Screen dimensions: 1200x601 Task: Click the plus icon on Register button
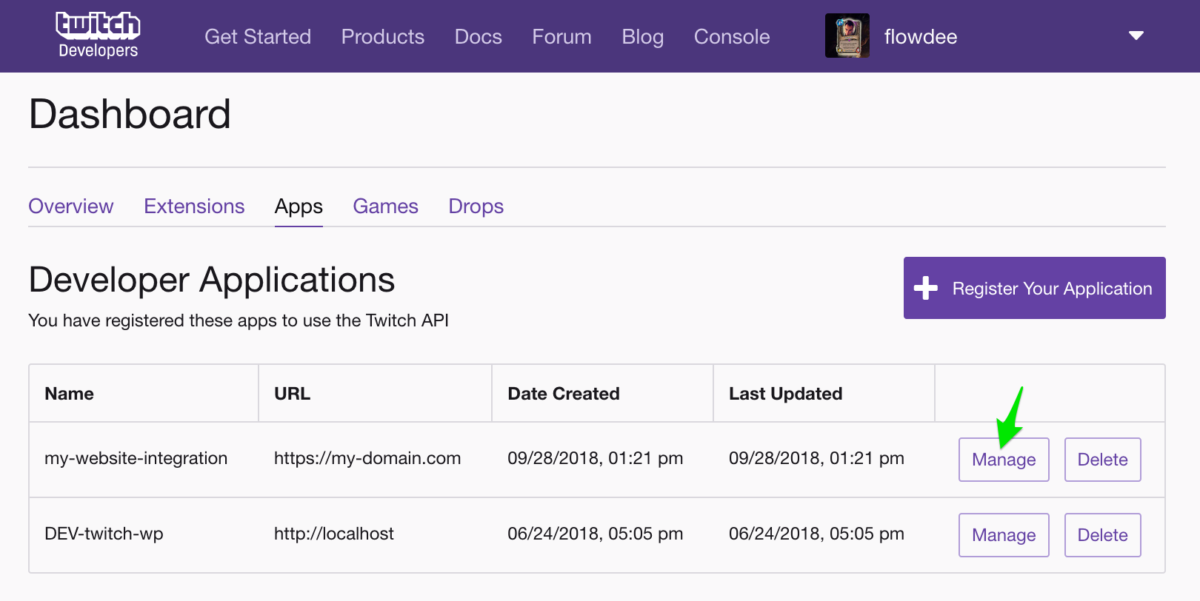click(926, 288)
